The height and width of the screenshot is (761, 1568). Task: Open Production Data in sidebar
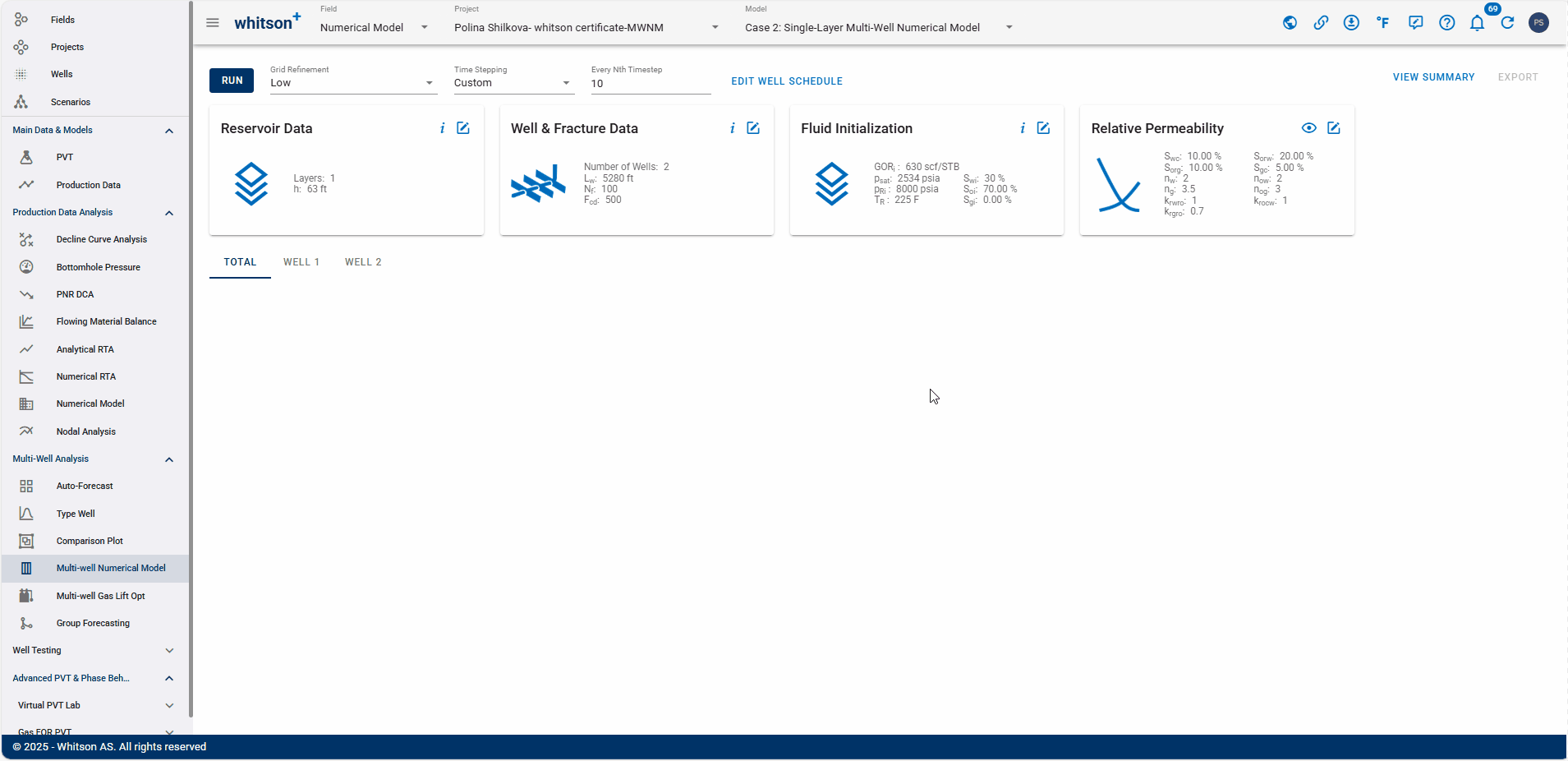coord(94,185)
